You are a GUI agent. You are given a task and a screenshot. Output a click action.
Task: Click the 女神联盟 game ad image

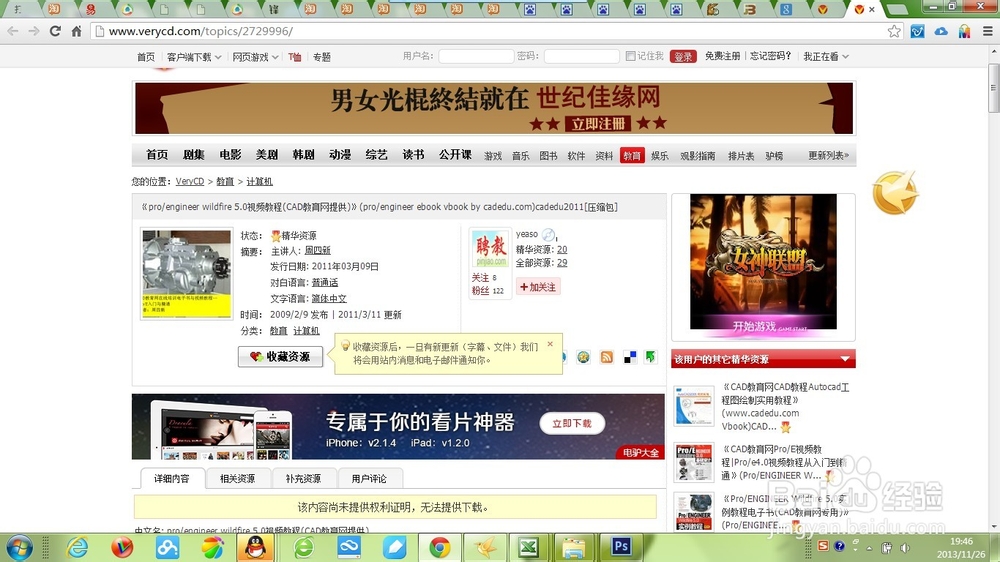tap(763, 262)
